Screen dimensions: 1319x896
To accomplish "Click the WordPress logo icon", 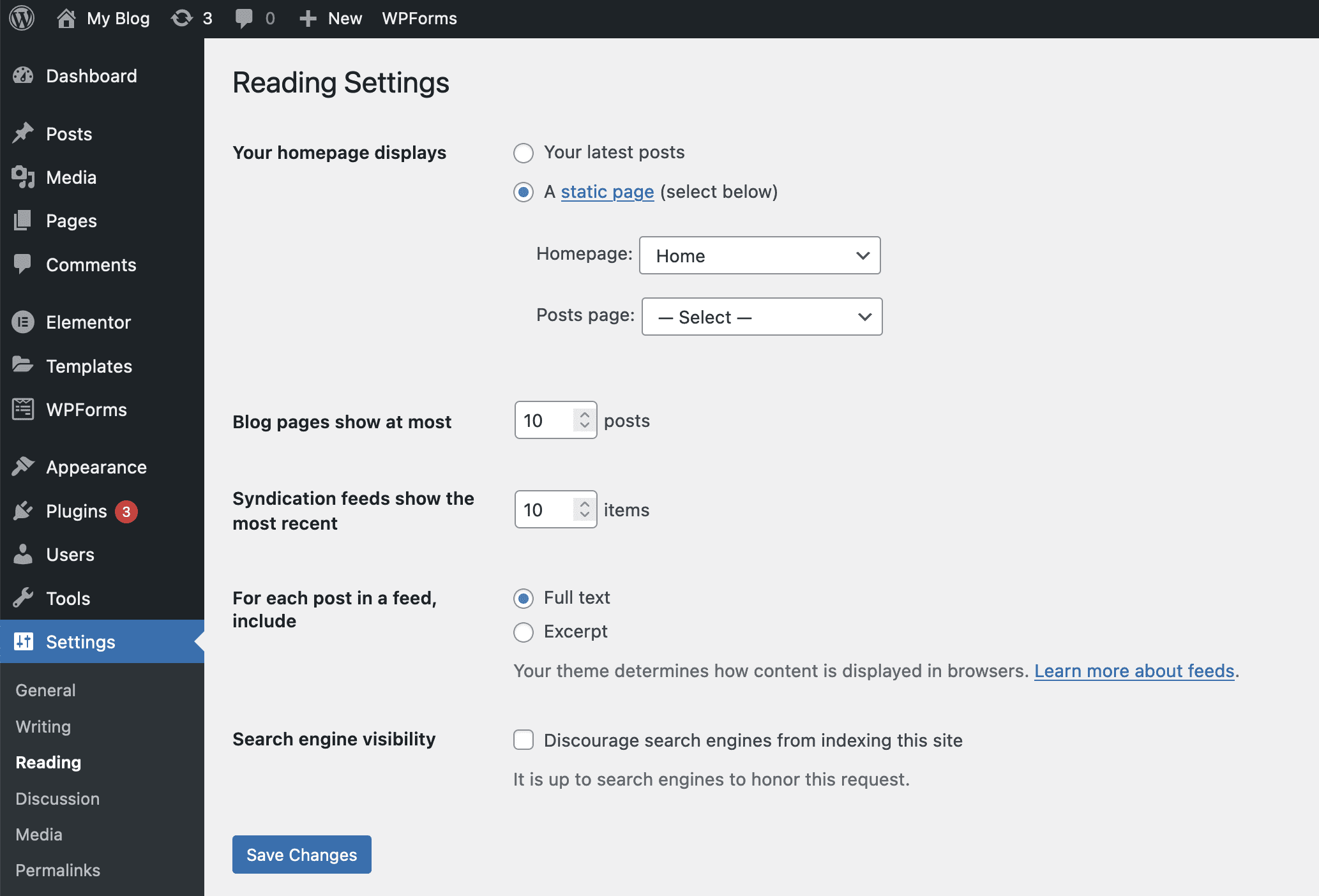I will tap(22, 18).
